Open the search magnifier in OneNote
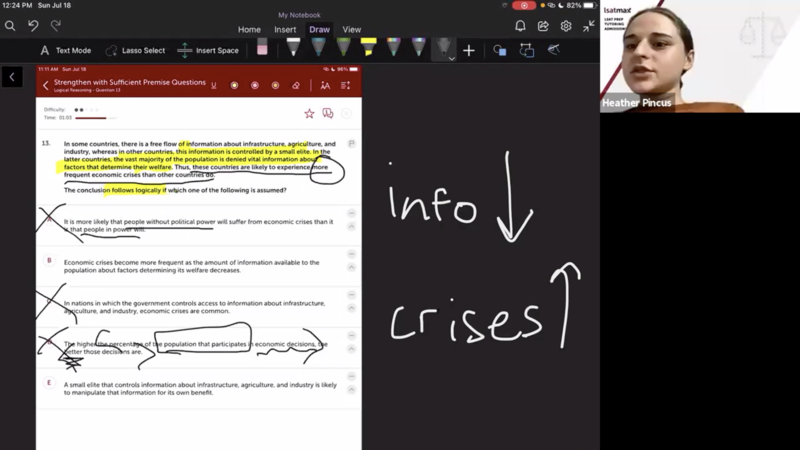The image size is (800, 450). click(10, 26)
